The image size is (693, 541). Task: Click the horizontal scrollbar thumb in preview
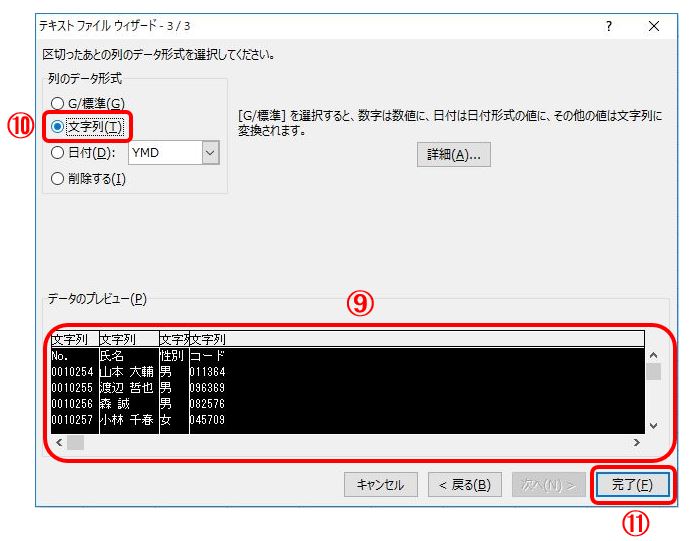pyautogui.click(x=76, y=442)
